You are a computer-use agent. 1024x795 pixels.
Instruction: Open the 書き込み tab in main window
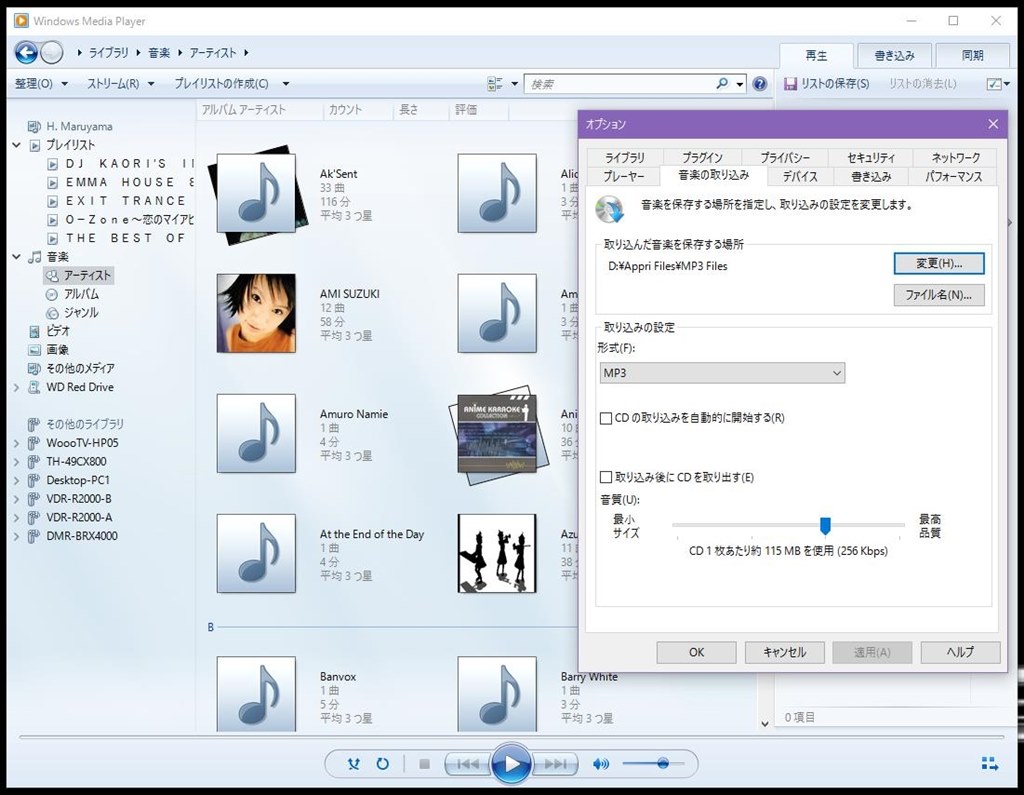point(894,56)
